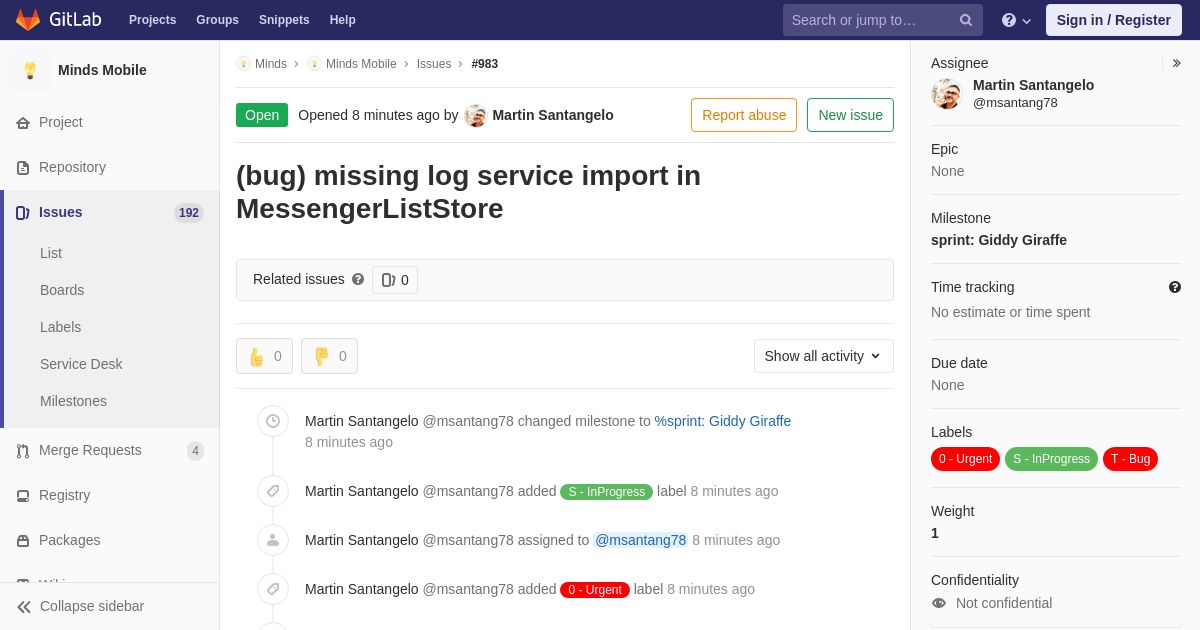Image resolution: width=1200 pixels, height=630 pixels.
Task: Click the Packages icon in sidebar
Action: click(23, 541)
